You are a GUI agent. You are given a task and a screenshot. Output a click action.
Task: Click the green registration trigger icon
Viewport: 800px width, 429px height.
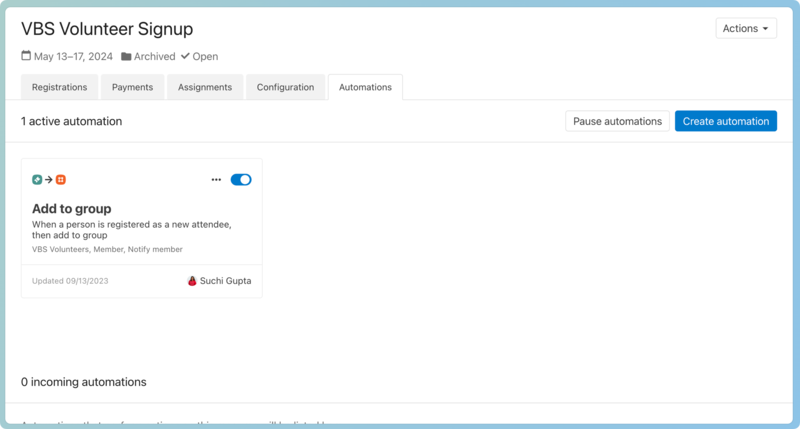click(x=37, y=180)
